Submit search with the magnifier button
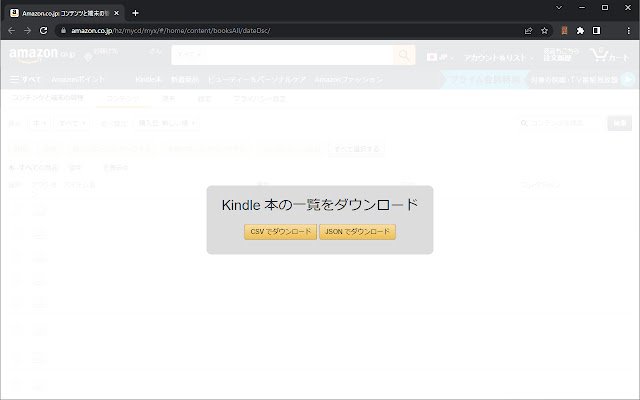The height and width of the screenshot is (400, 640). point(404,55)
